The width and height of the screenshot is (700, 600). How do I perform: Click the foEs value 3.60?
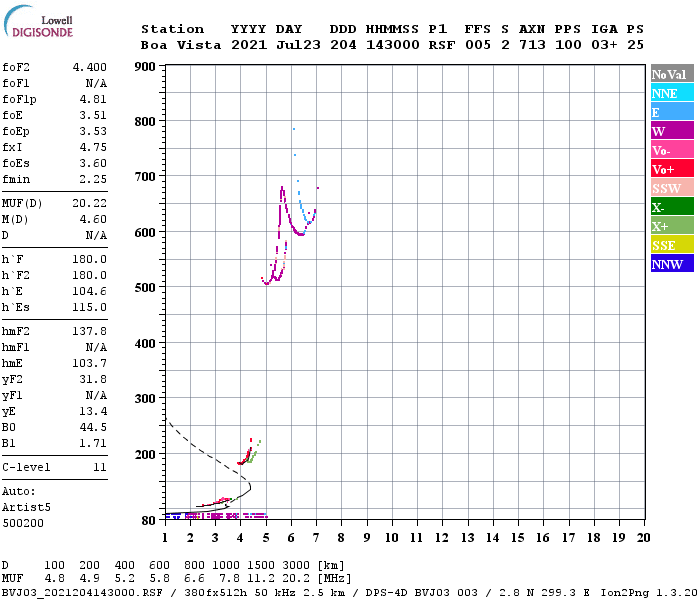93,163
